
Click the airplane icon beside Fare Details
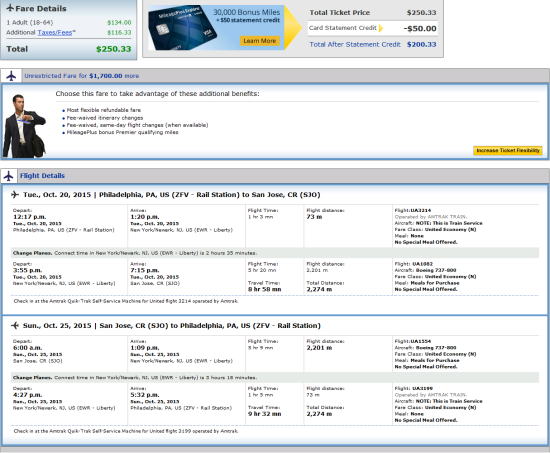[10, 8]
